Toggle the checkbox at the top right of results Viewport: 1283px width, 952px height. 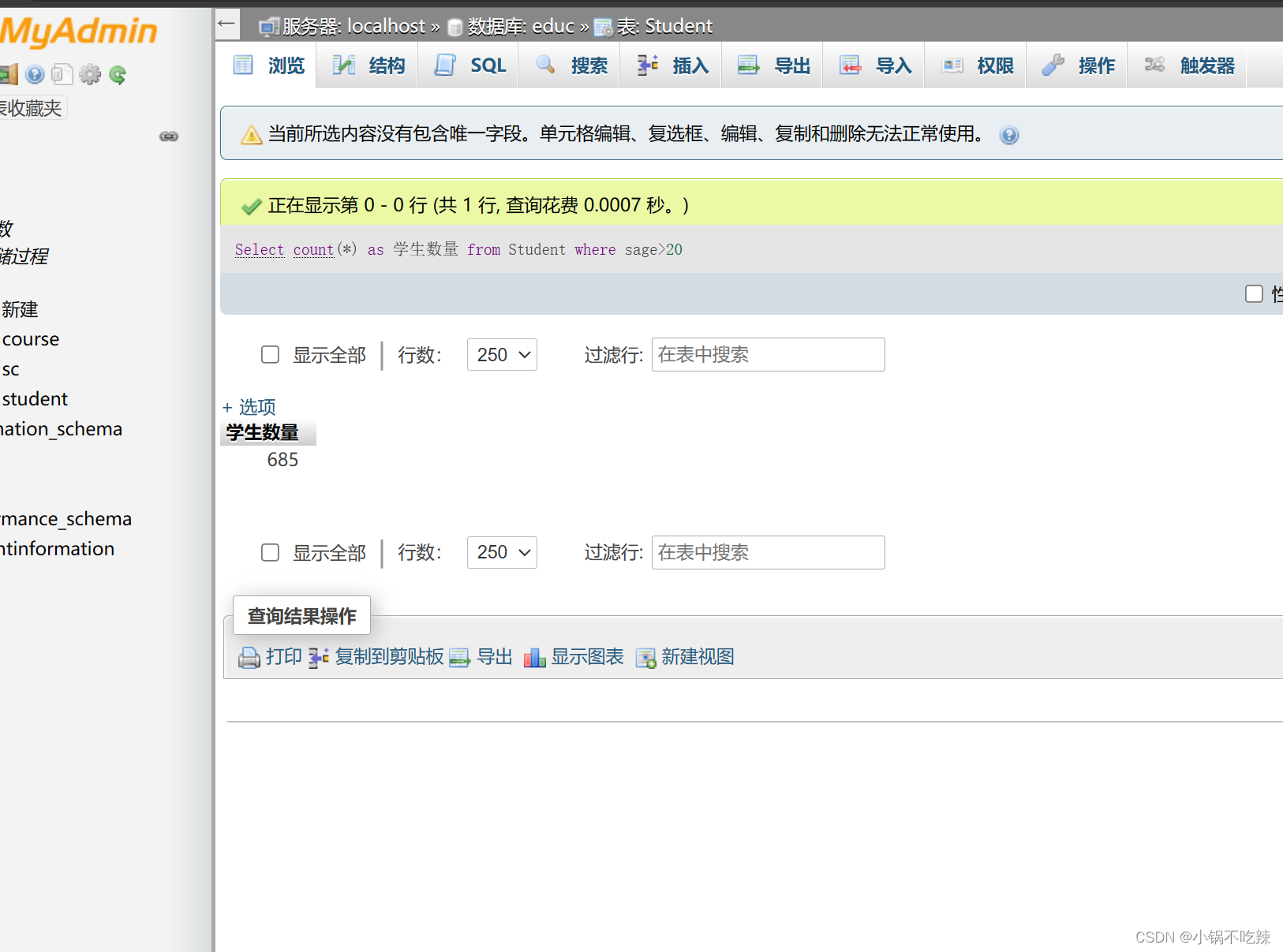tap(1254, 293)
